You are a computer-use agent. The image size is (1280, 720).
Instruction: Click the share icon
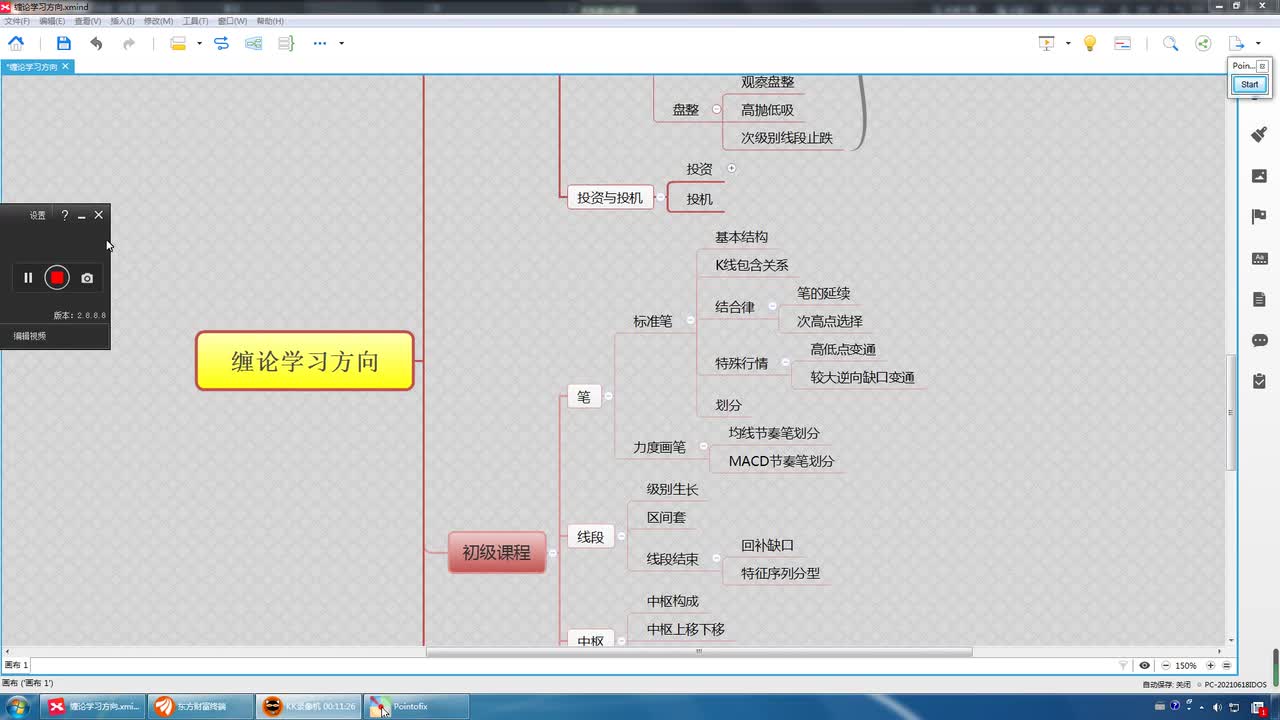pos(1203,43)
